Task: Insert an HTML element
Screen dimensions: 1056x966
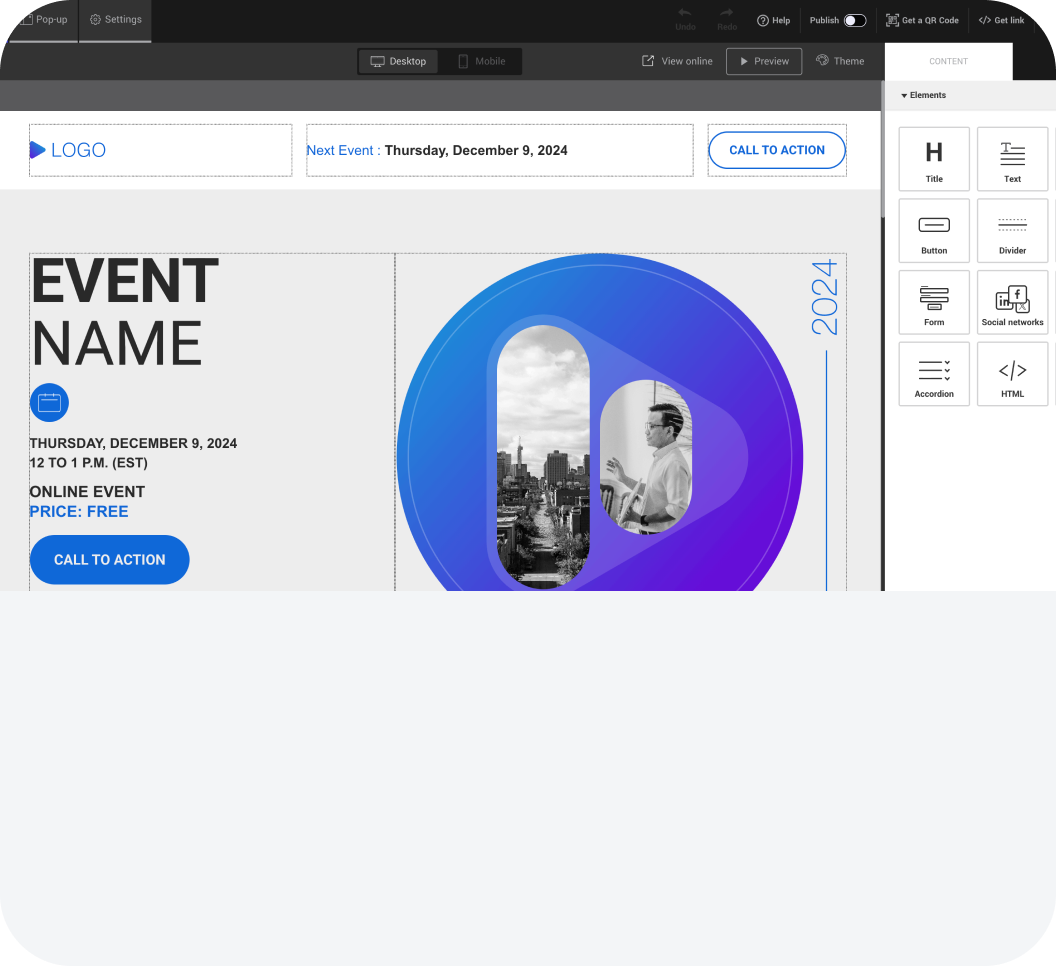Action: 1012,374
